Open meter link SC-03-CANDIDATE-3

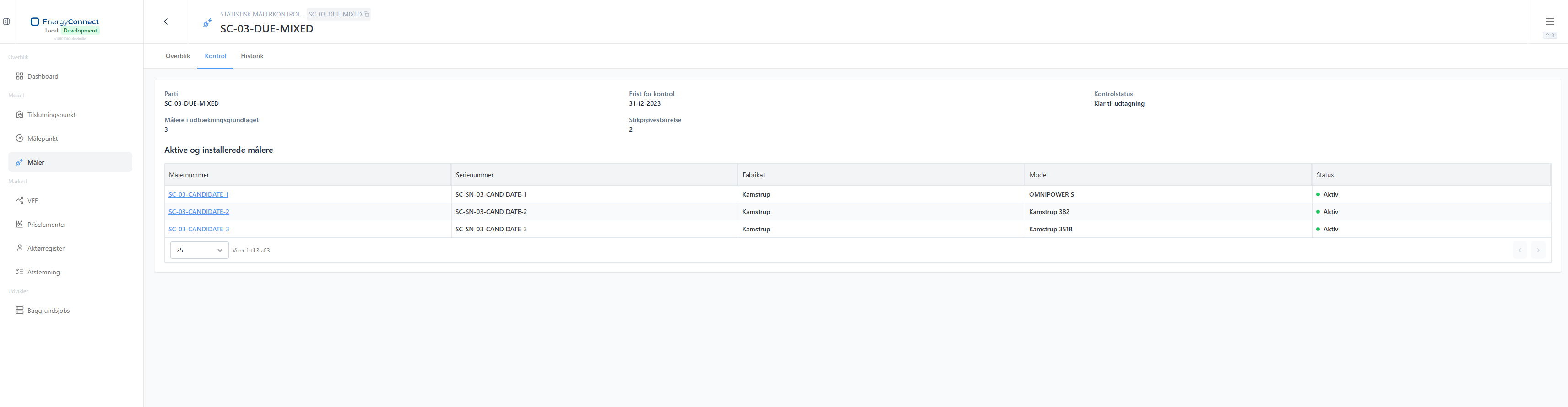coord(199,229)
